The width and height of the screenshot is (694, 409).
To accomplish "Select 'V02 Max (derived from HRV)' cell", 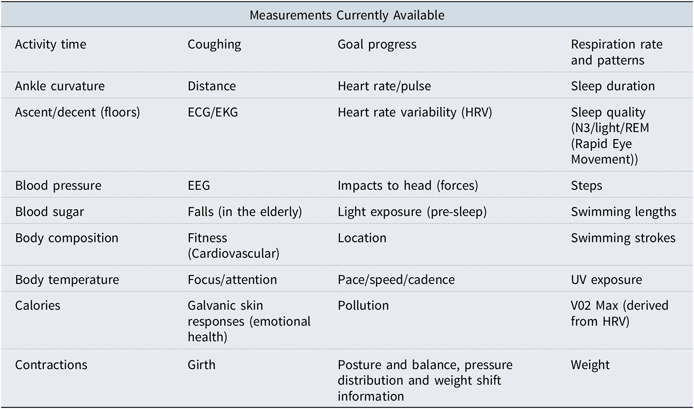I will coord(619,313).
